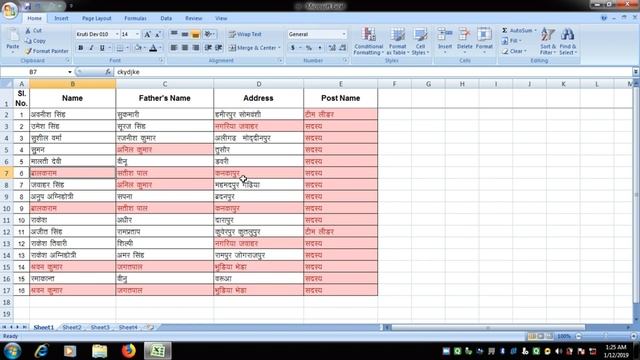Open the General number format dropdown
The width and height of the screenshot is (640, 360).
pyautogui.click(x=344, y=34)
